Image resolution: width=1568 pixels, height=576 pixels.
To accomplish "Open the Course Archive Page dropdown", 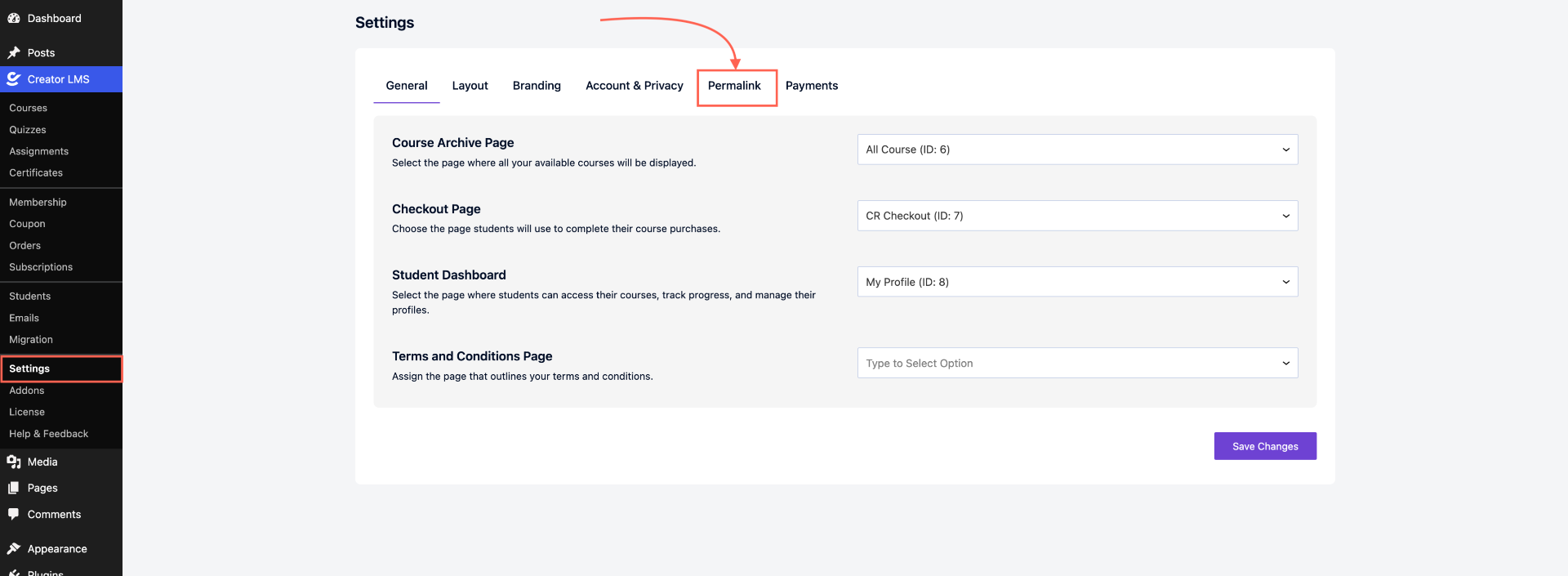I will click(1077, 150).
